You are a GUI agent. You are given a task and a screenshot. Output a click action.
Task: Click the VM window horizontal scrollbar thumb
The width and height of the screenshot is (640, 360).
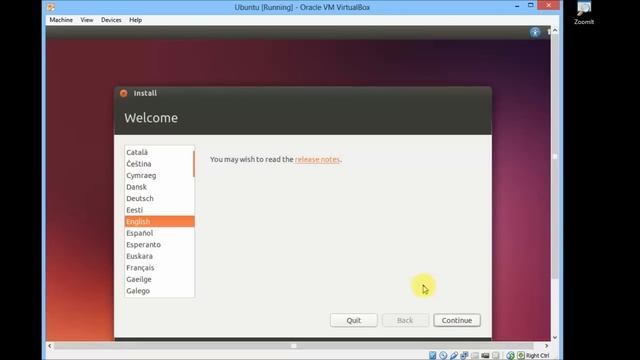[x=293, y=346]
